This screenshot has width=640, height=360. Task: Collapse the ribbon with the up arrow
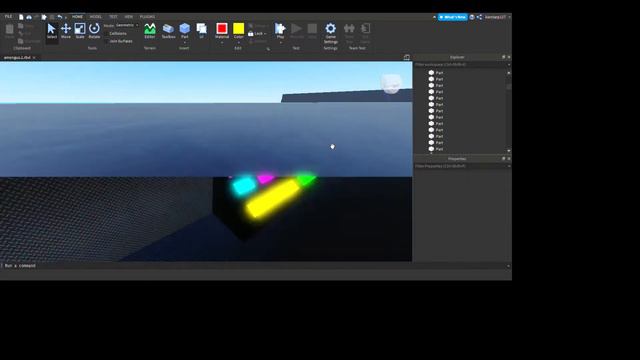click(x=434, y=17)
